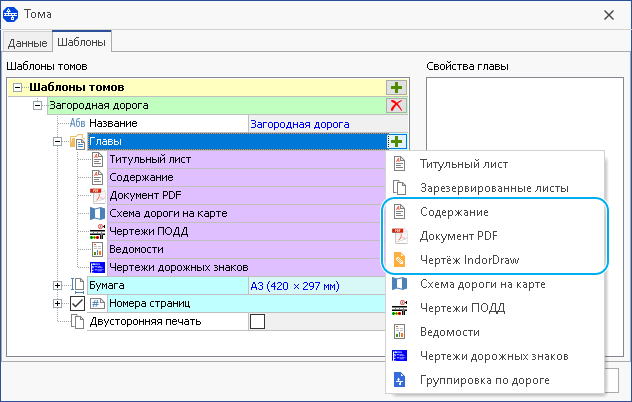Select Чертежи ПОДД chapter in tree

tap(246, 231)
